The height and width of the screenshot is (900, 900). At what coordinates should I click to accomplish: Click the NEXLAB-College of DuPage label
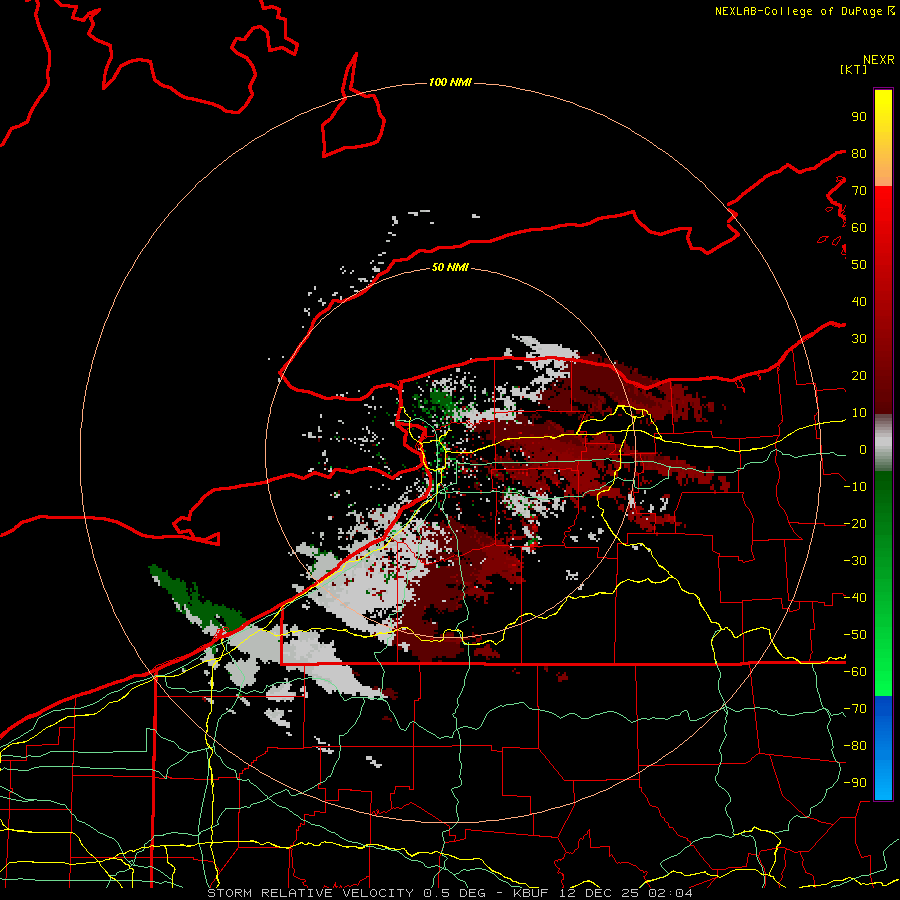(x=805, y=11)
